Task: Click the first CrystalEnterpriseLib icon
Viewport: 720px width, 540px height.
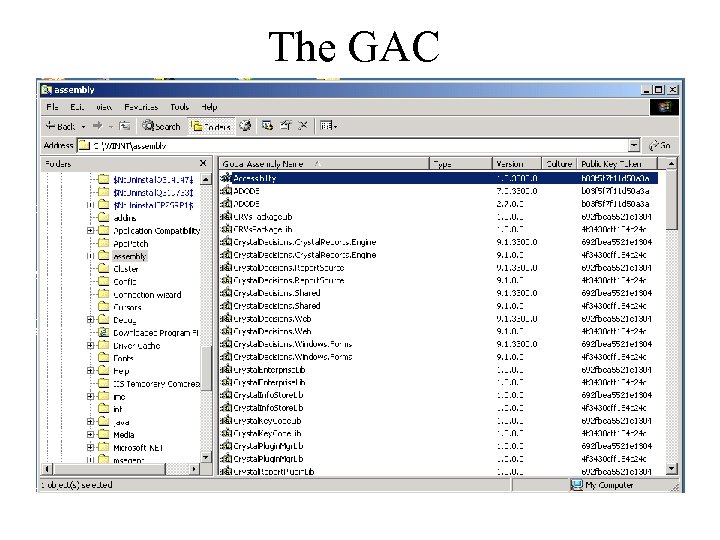Action: click(x=226, y=369)
